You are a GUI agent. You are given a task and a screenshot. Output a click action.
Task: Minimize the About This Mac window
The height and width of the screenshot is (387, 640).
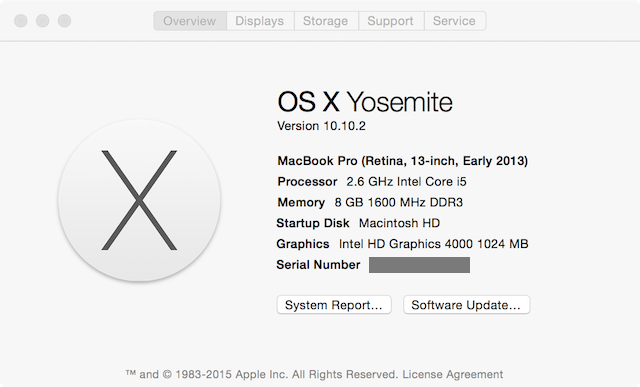coord(42,21)
